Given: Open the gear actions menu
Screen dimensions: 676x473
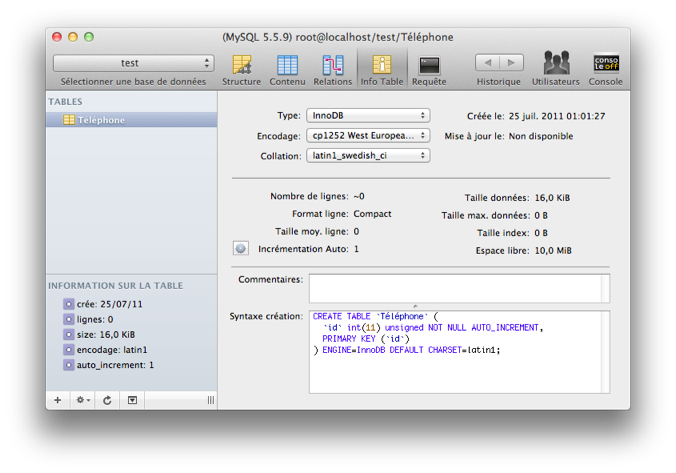Looking at the screenshot, I should point(83,400).
